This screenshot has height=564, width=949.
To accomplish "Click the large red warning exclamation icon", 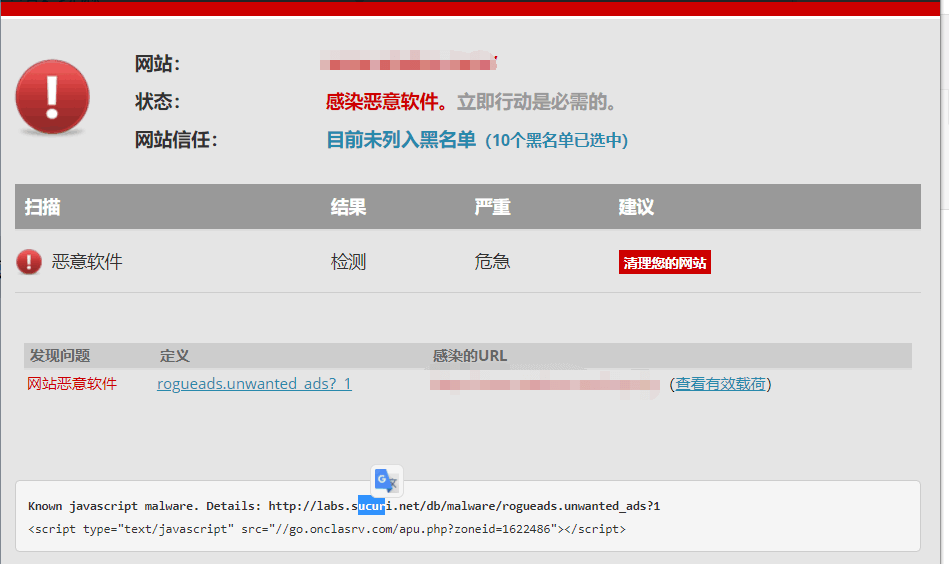I will coord(52,96).
